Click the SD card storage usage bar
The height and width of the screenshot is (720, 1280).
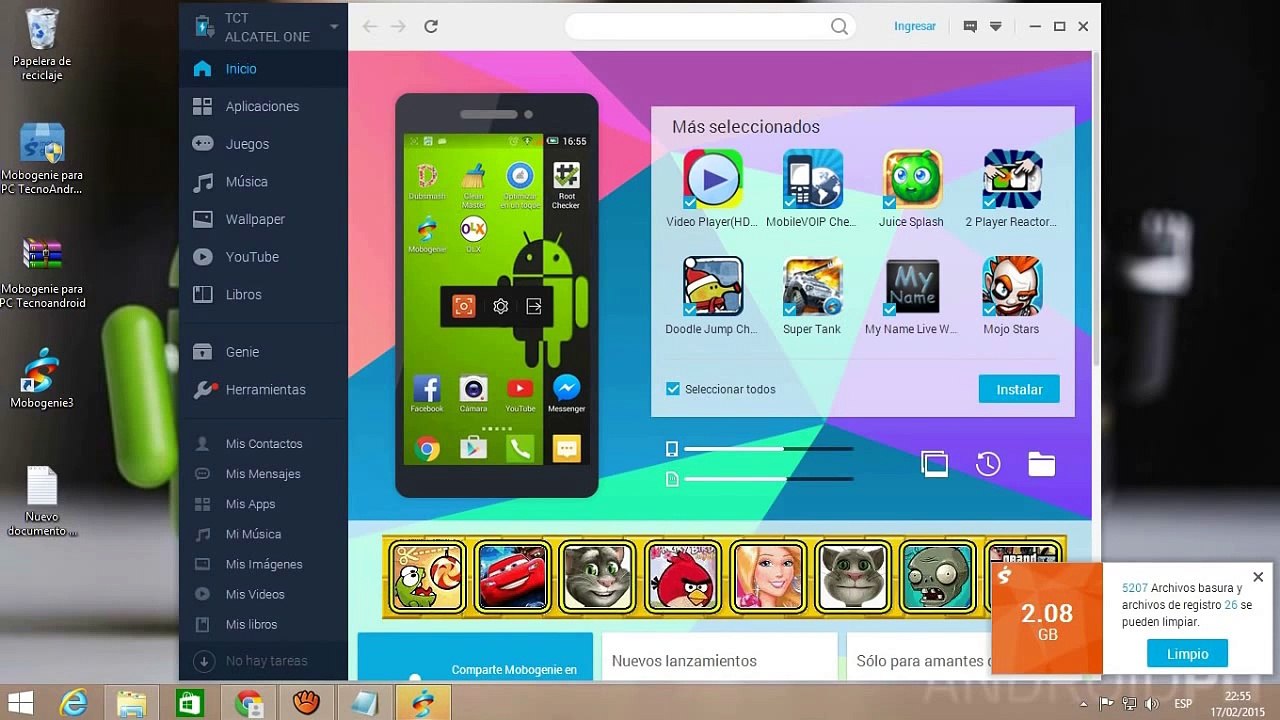tap(769, 480)
